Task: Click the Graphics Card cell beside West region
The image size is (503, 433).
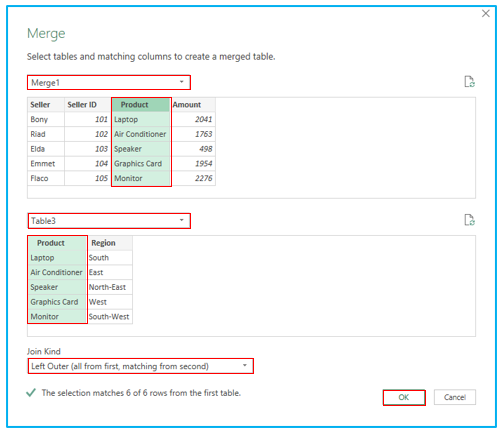Action: [57, 302]
